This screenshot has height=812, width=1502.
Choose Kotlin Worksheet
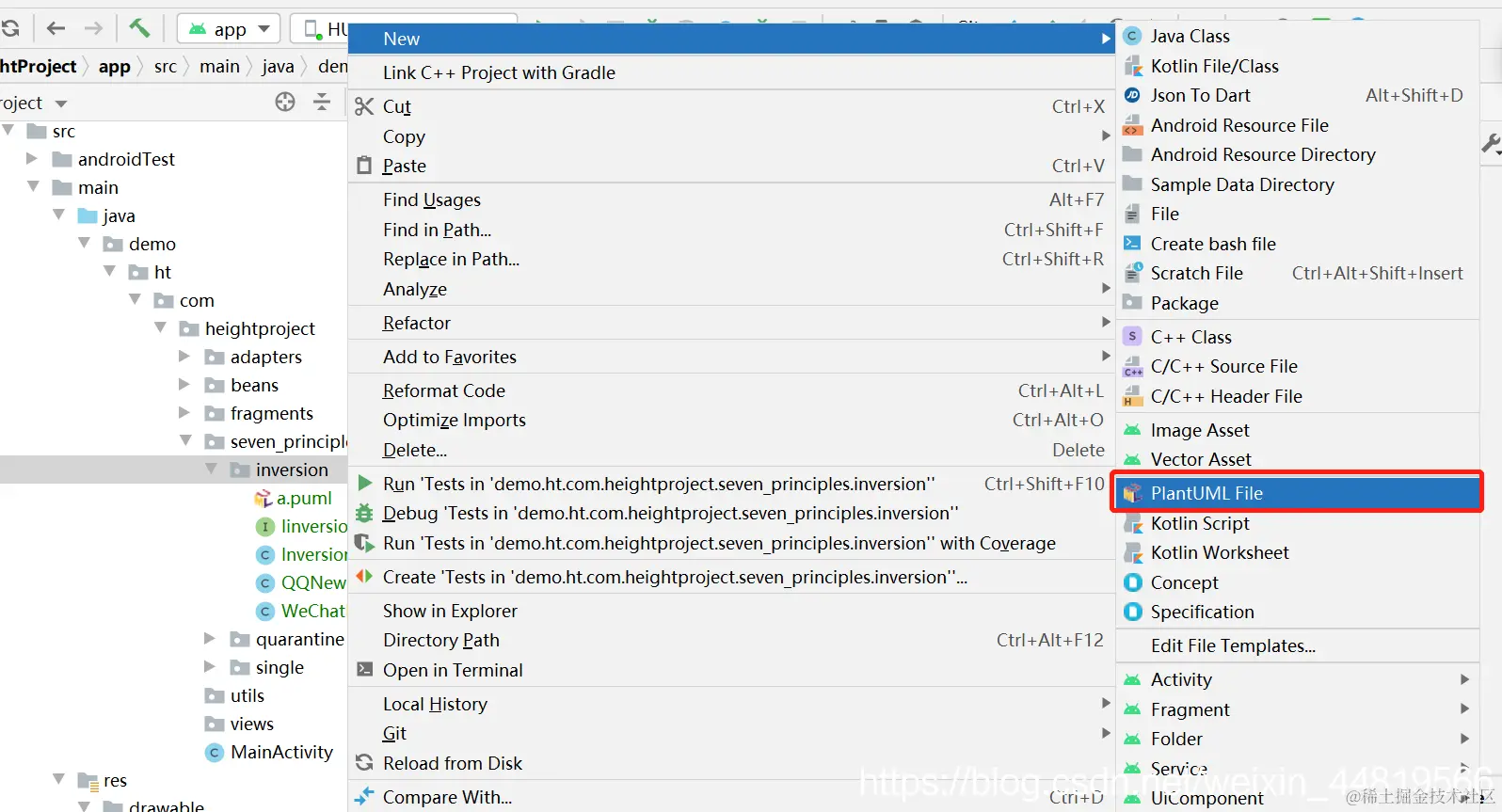tap(1298, 552)
